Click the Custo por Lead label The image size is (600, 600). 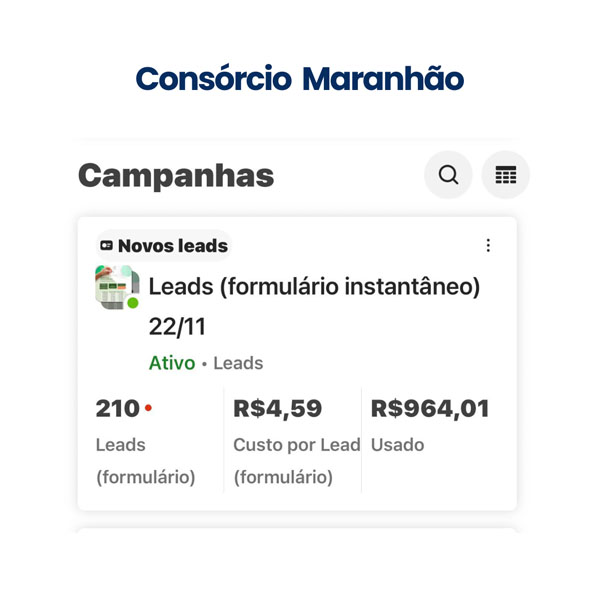[x=296, y=445]
